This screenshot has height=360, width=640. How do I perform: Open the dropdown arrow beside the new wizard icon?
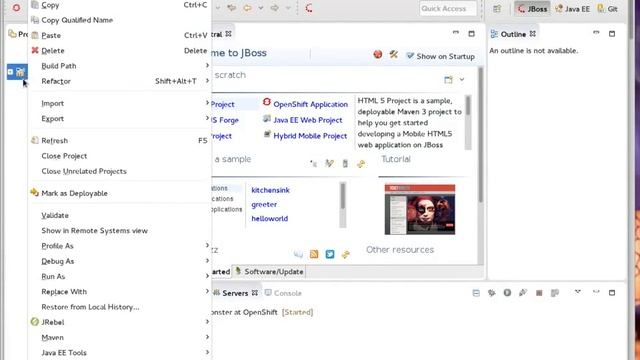coord(462,80)
